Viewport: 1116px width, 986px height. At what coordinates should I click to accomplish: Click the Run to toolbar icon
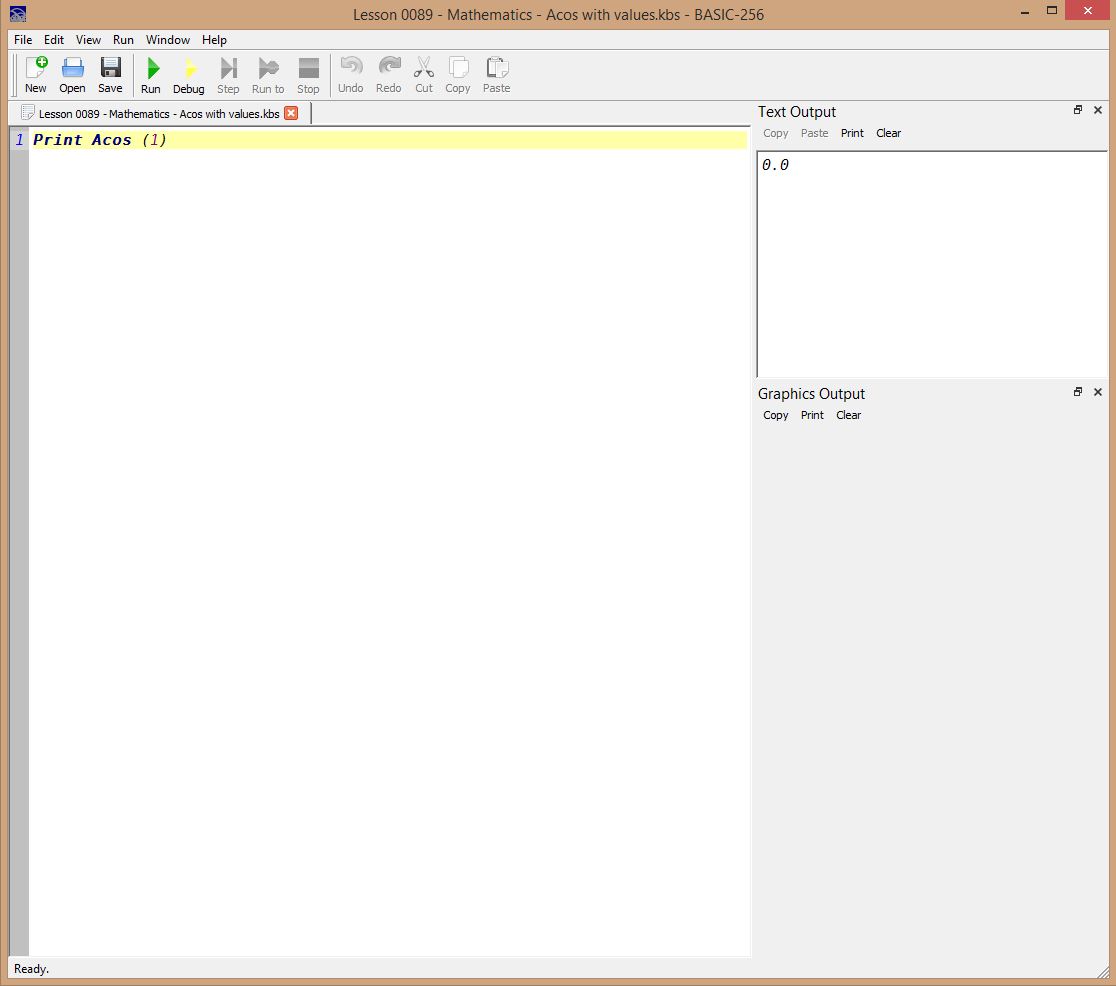(x=268, y=75)
